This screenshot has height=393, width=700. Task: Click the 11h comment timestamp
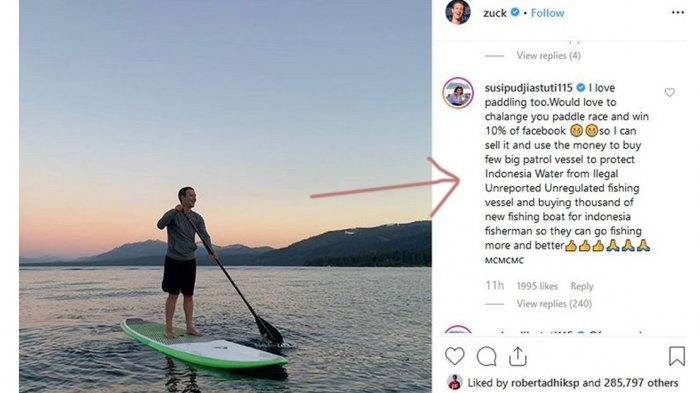click(495, 286)
